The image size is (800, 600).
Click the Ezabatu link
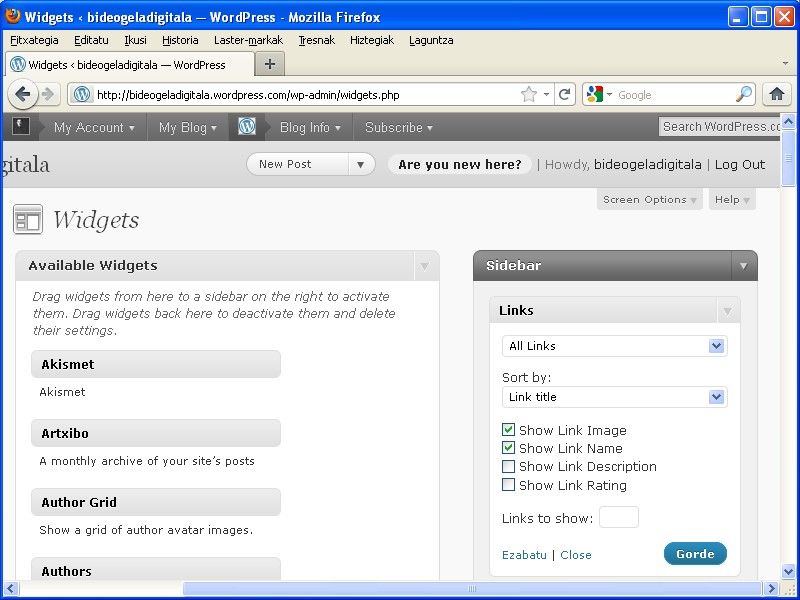(x=524, y=555)
